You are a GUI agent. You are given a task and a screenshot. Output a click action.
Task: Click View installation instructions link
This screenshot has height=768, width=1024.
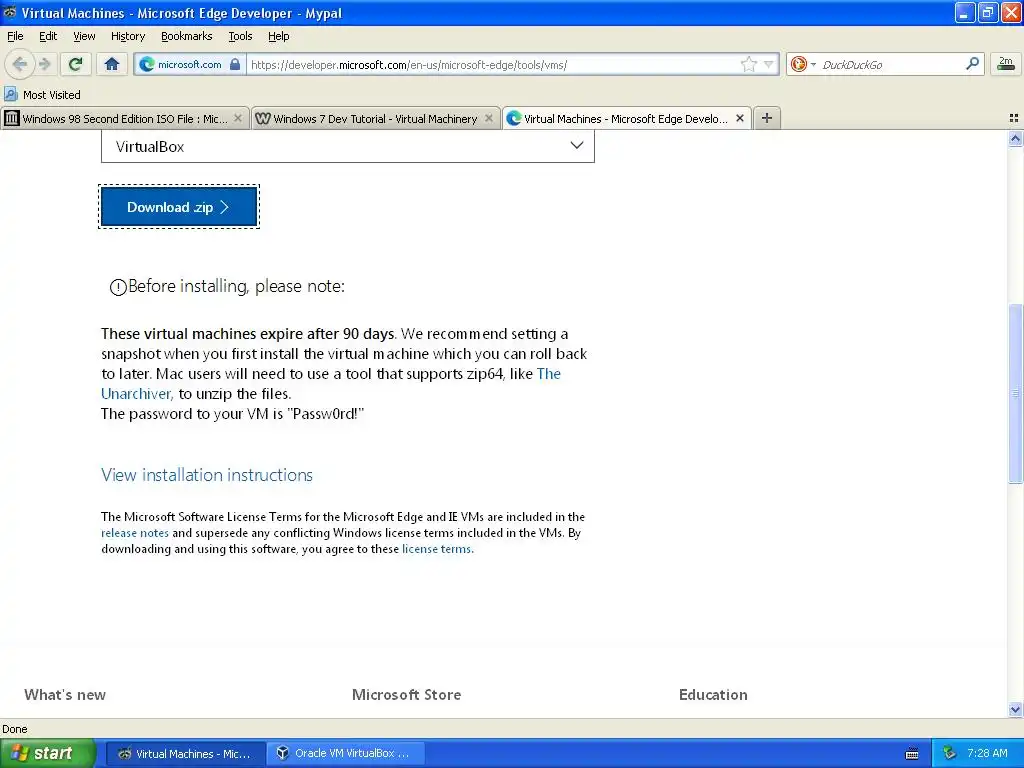(206, 475)
